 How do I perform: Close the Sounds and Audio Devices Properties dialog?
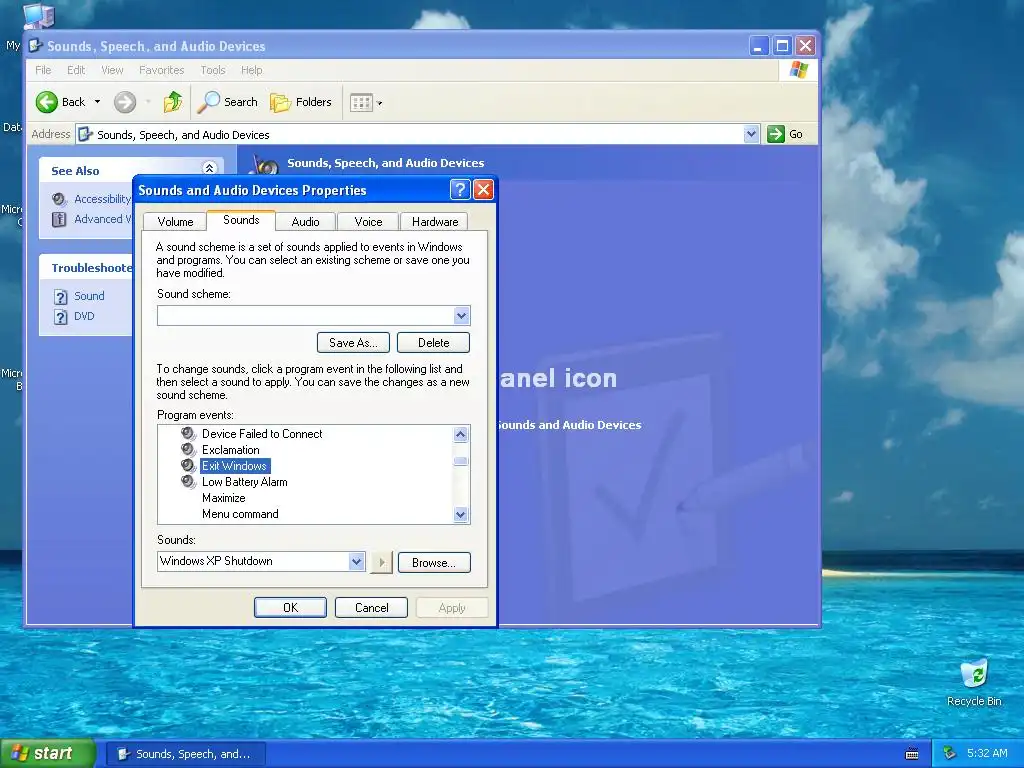[x=483, y=190]
